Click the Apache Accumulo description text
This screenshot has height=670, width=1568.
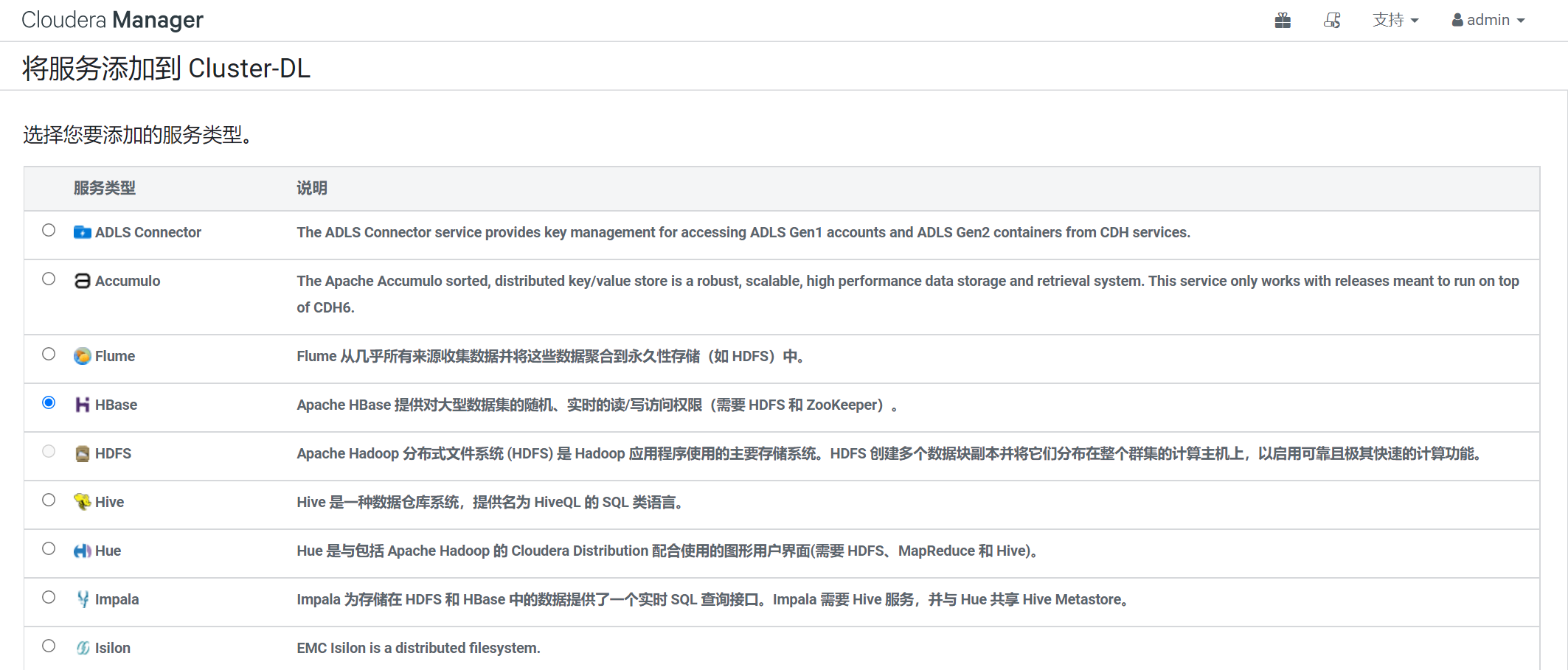pyautogui.click(x=908, y=294)
